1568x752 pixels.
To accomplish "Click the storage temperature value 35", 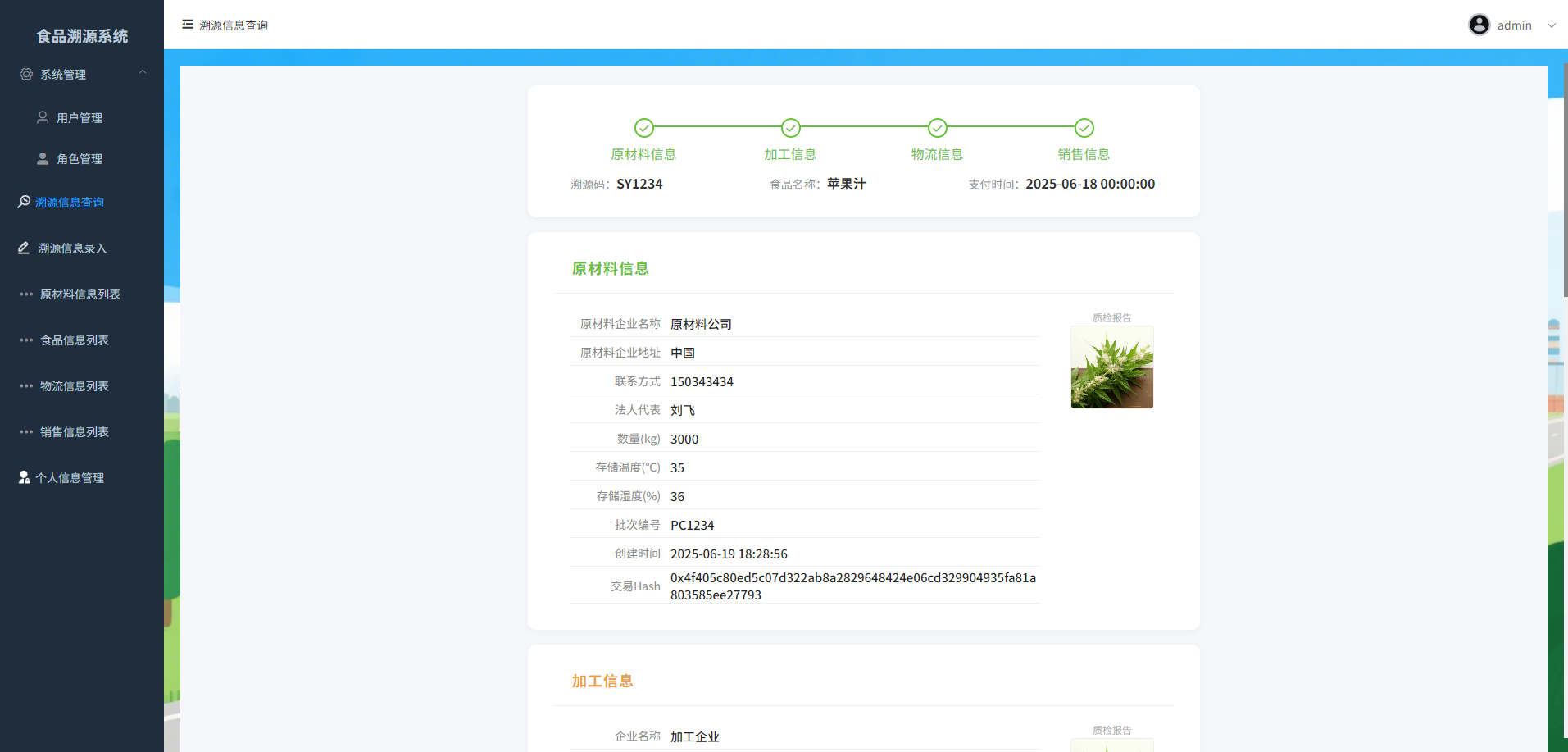I will tap(677, 468).
